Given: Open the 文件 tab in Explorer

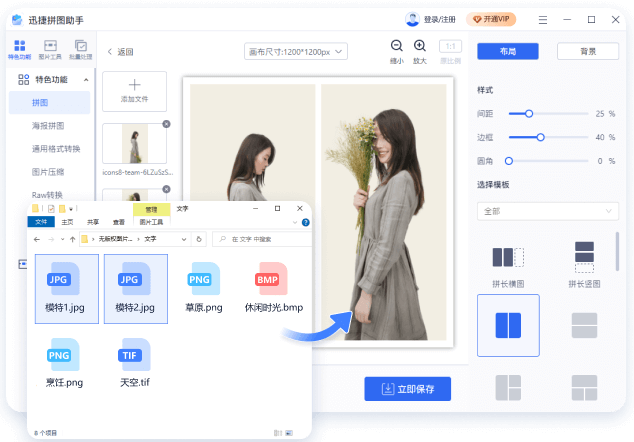Looking at the screenshot, I should (41, 222).
